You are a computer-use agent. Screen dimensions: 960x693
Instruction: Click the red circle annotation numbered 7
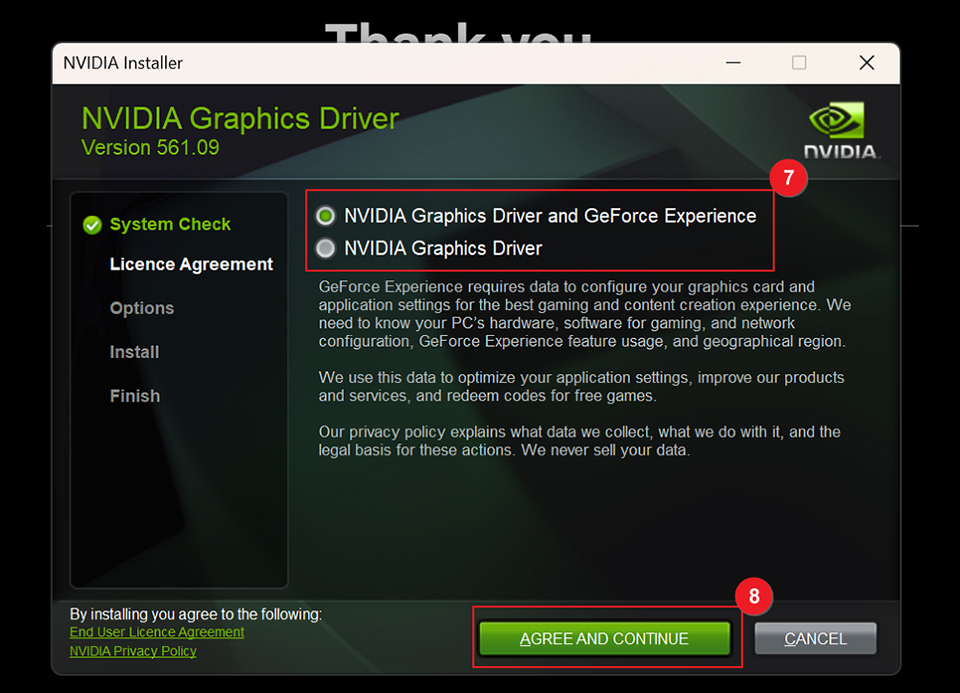click(789, 178)
